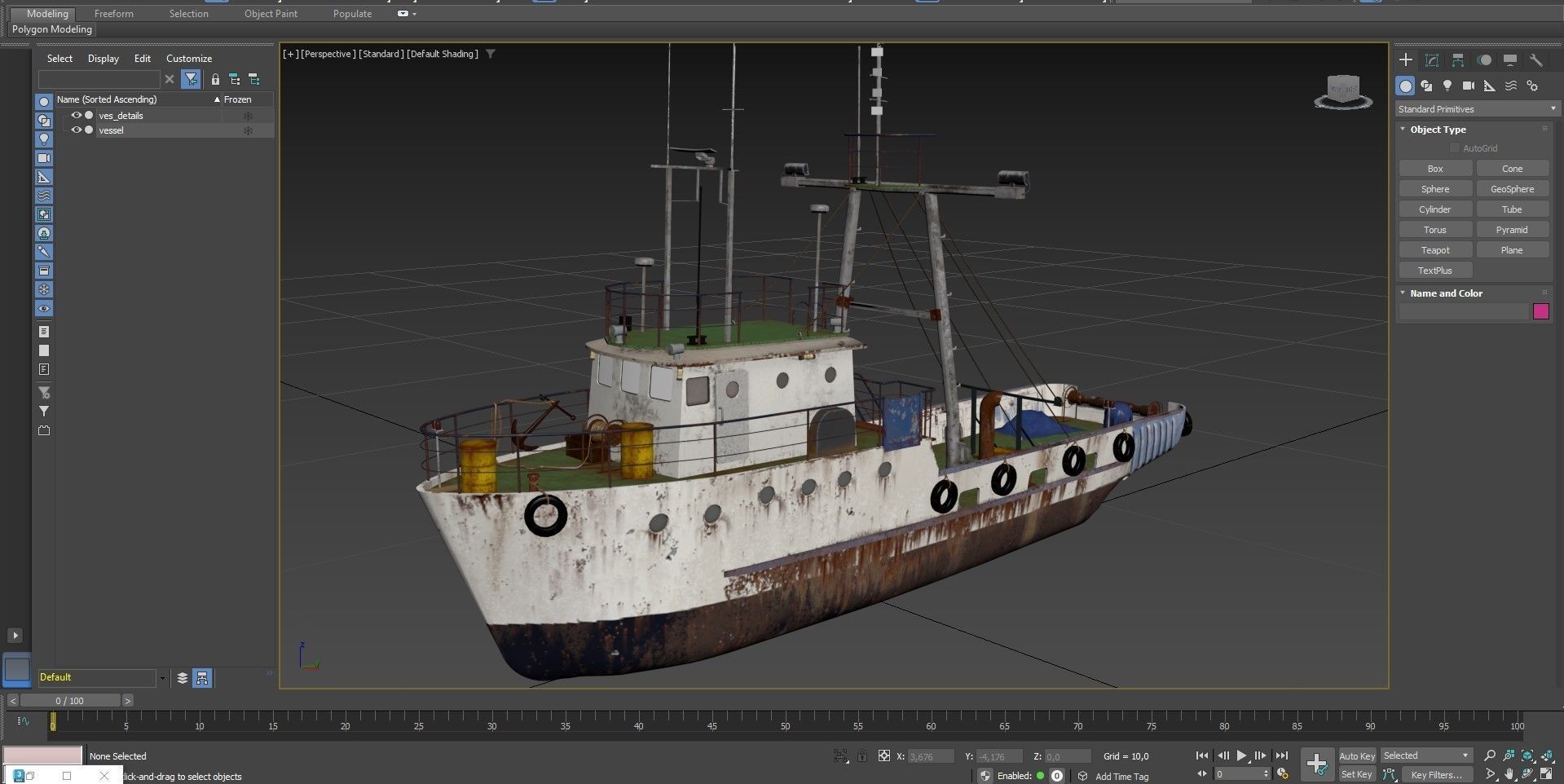The height and width of the screenshot is (784, 1564).
Task: Click the Zoom magnifier navigation tool
Action: [x=1490, y=755]
